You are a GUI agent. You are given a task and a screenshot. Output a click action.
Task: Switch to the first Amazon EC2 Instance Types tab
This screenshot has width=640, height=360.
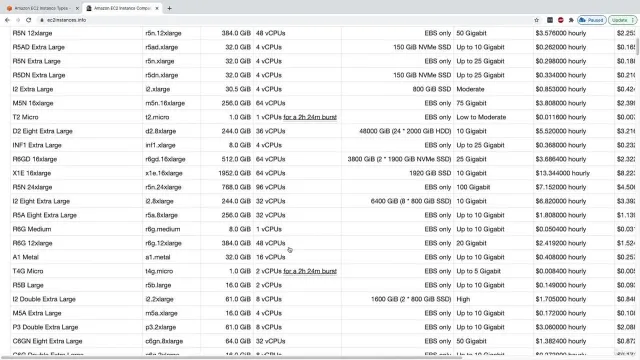click(x=40, y=8)
